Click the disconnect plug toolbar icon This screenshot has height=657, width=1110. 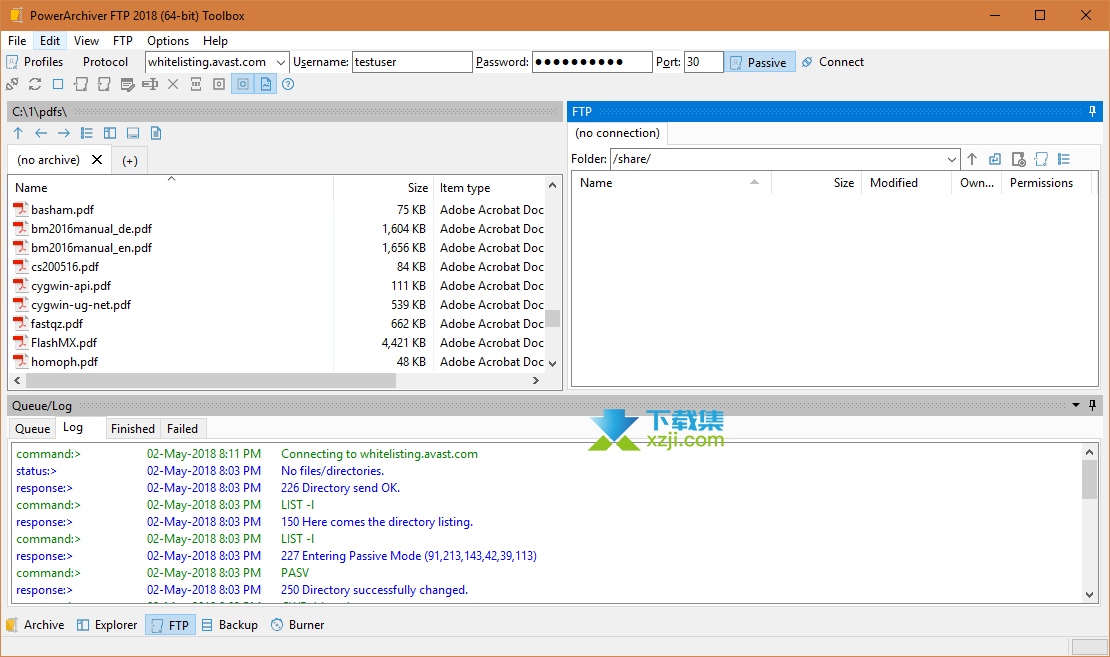point(12,84)
